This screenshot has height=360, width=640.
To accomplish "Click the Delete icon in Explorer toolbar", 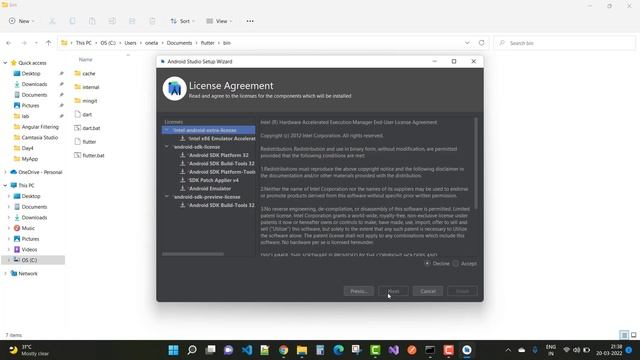I will 152,21.
